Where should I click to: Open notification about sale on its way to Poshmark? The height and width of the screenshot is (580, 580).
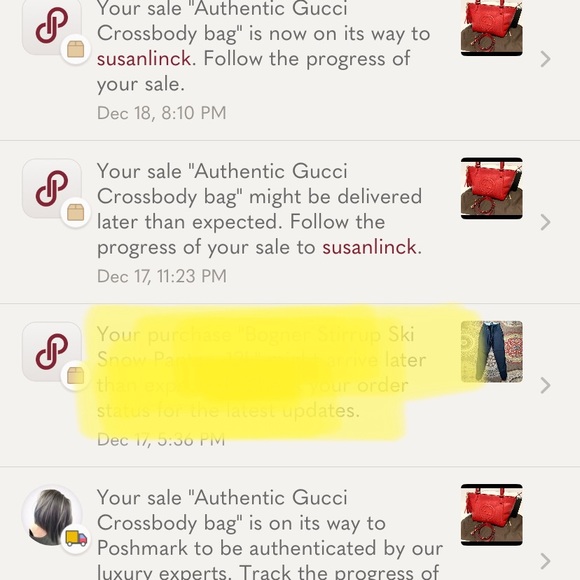click(290, 523)
